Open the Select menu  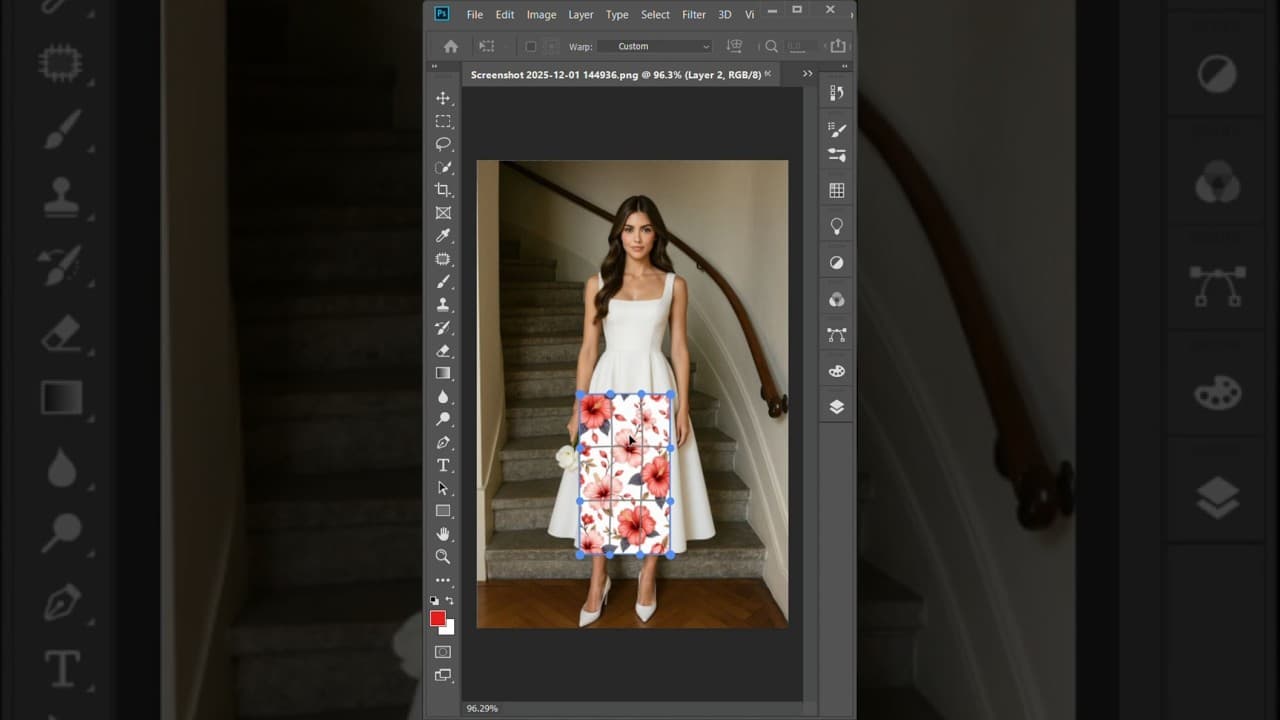pos(655,15)
